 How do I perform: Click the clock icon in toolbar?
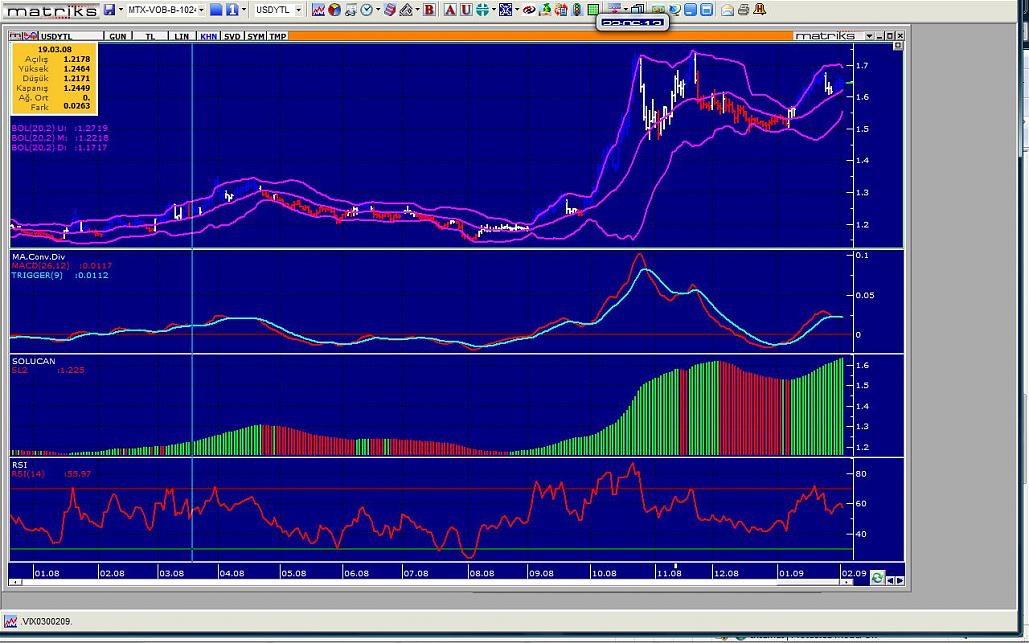(x=366, y=10)
